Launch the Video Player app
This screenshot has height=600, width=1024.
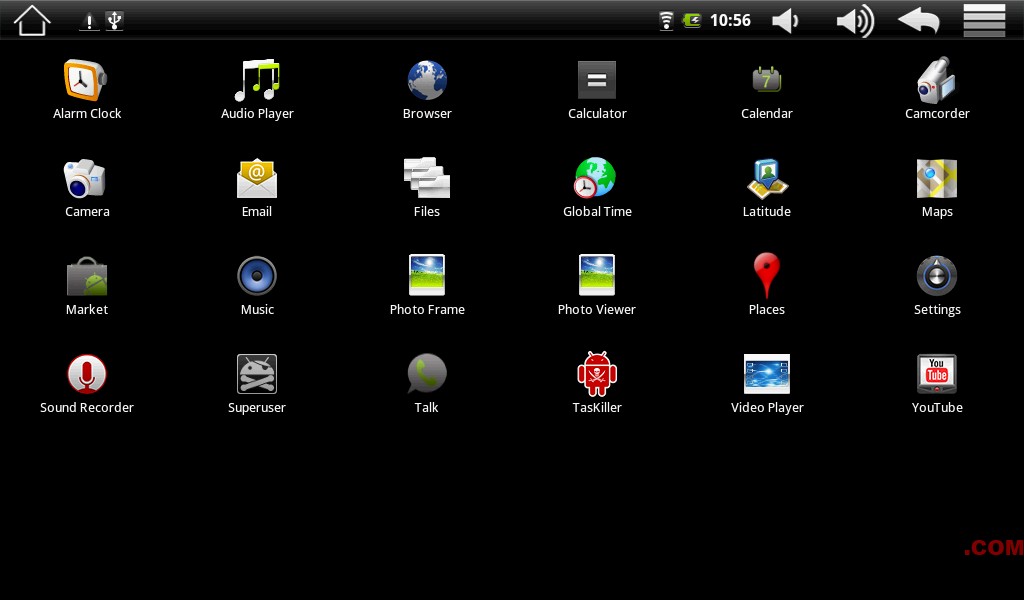tap(767, 374)
